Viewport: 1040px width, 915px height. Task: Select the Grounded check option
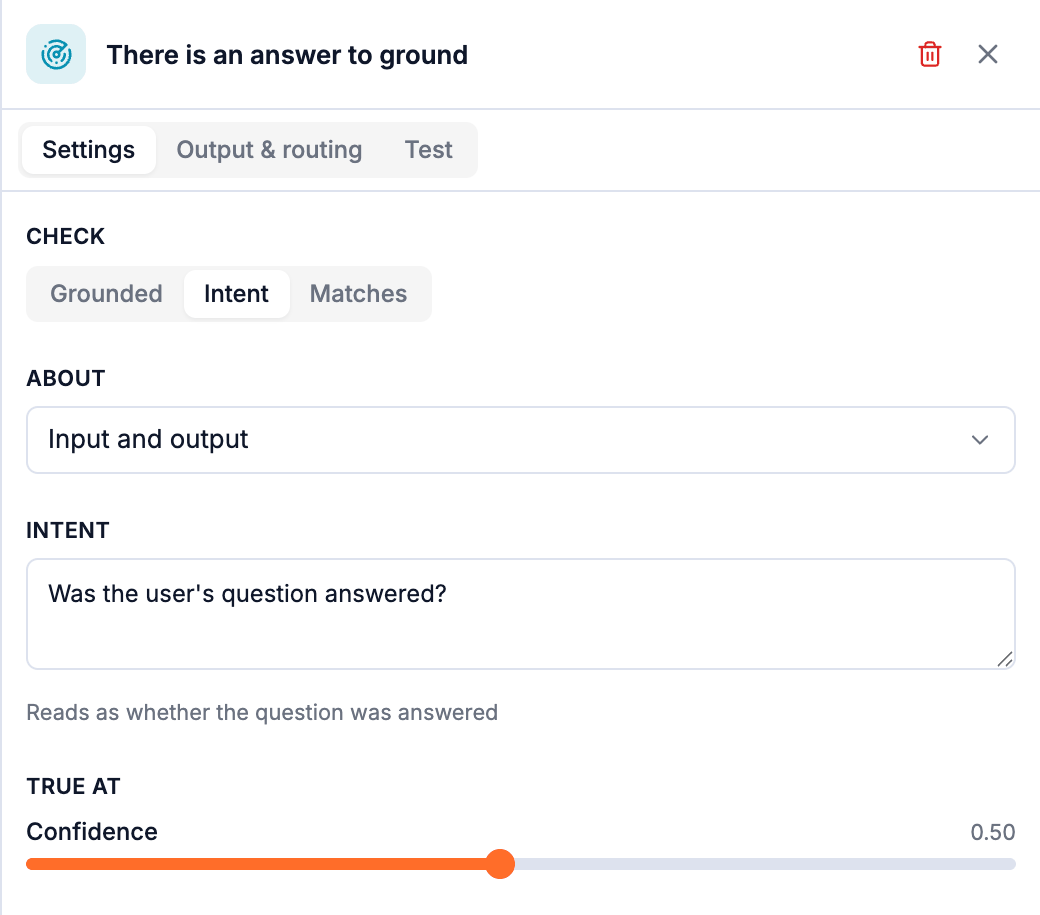107,294
